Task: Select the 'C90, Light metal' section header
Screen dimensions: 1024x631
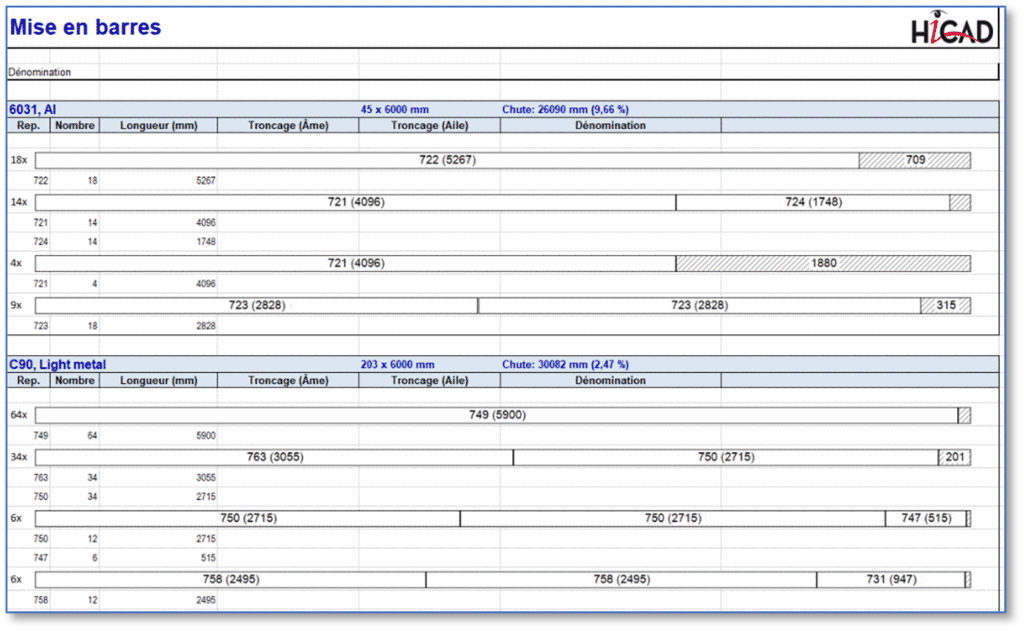Action: (57, 364)
